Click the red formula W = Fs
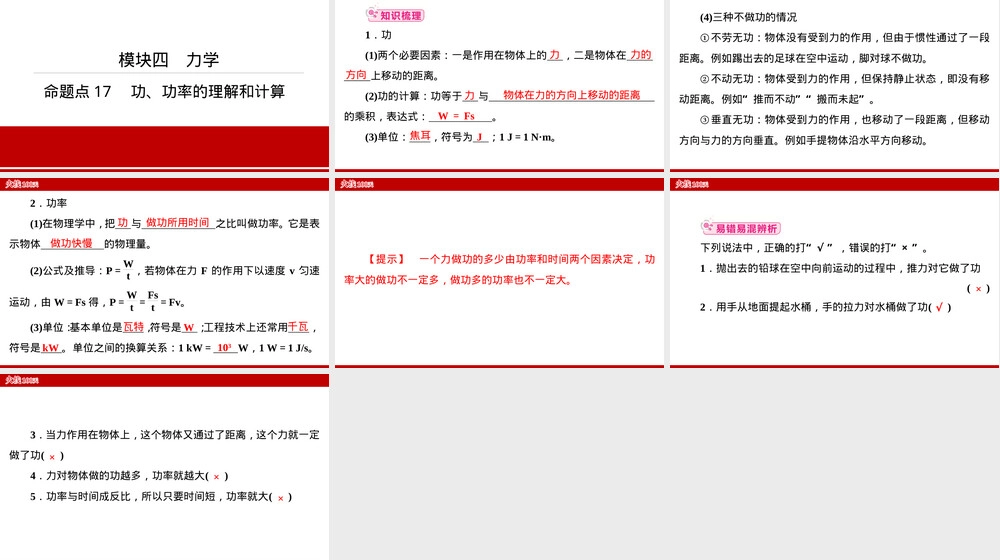1000x560 pixels. 456,116
